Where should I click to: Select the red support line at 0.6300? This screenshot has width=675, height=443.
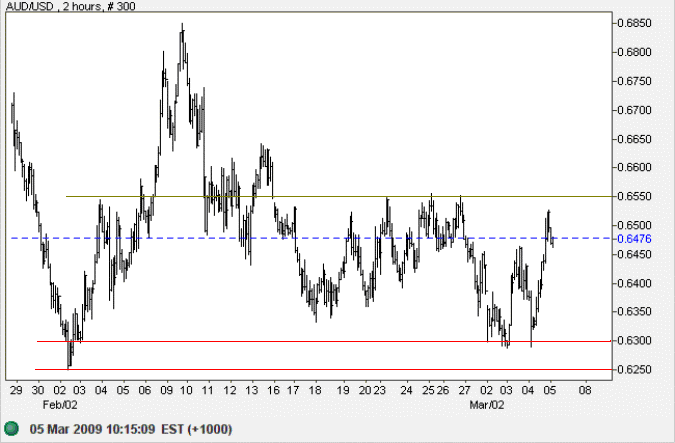pyautogui.click(x=324, y=341)
